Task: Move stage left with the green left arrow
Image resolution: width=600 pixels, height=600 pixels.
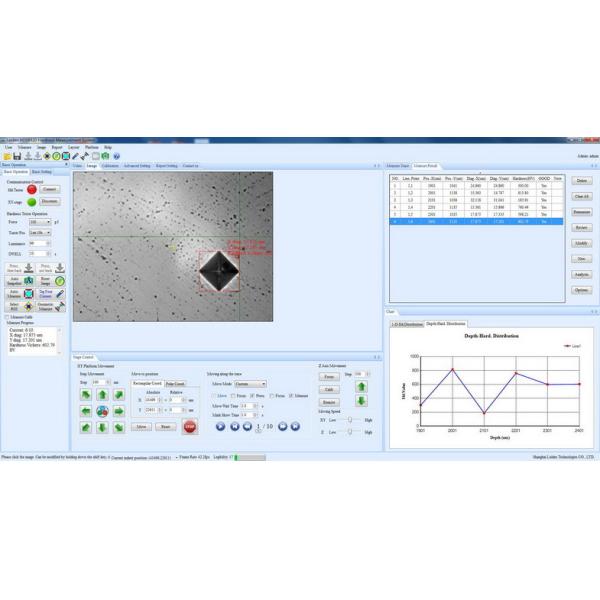Action: click(x=86, y=411)
